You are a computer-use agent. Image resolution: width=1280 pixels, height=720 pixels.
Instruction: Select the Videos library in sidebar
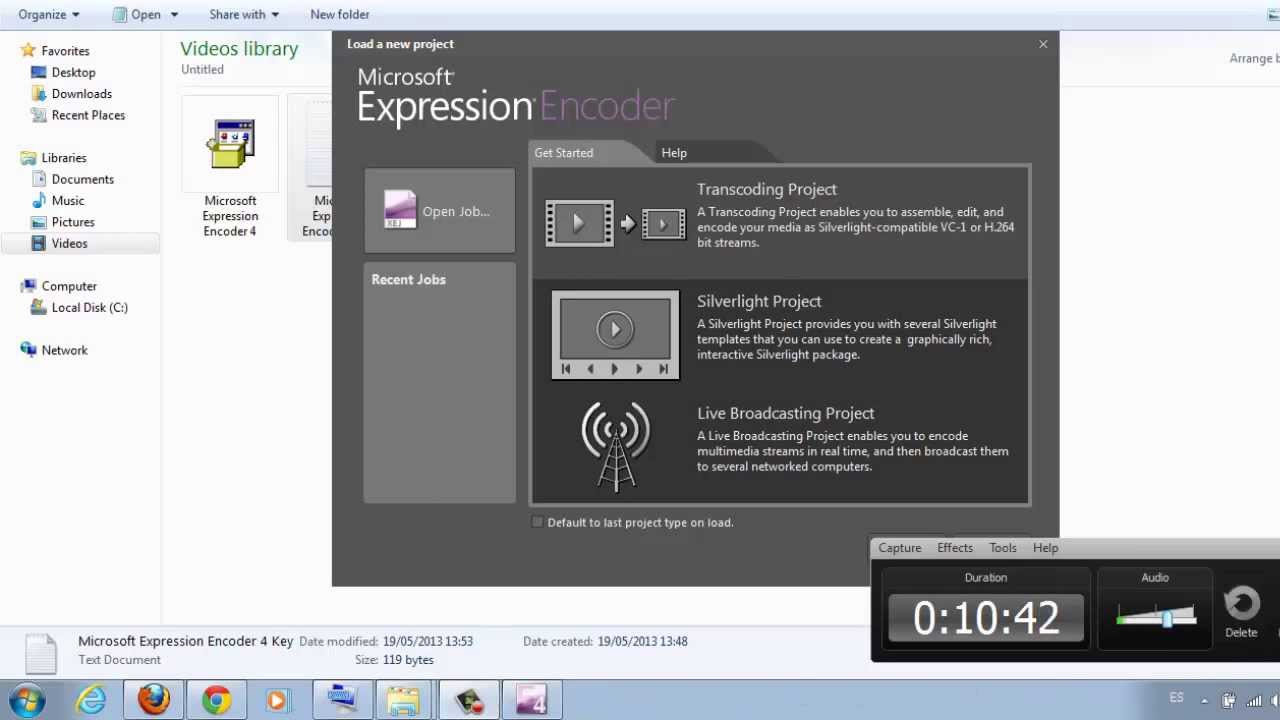69,244
